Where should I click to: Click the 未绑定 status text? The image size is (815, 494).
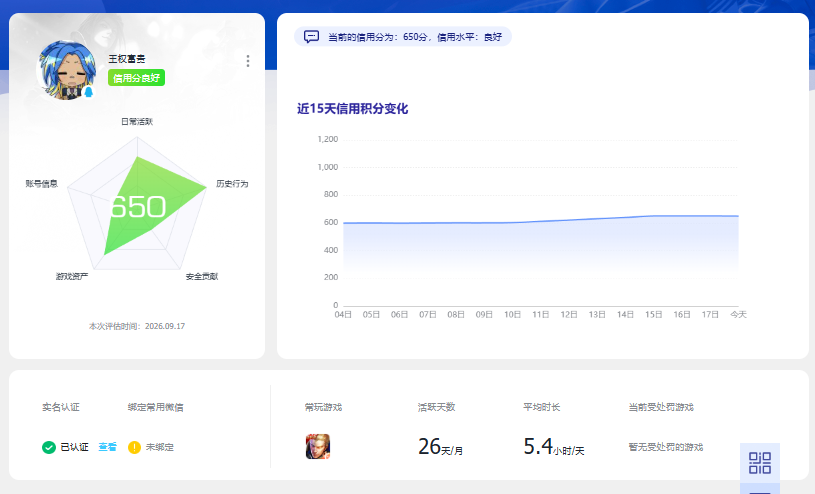click(160, 447)
